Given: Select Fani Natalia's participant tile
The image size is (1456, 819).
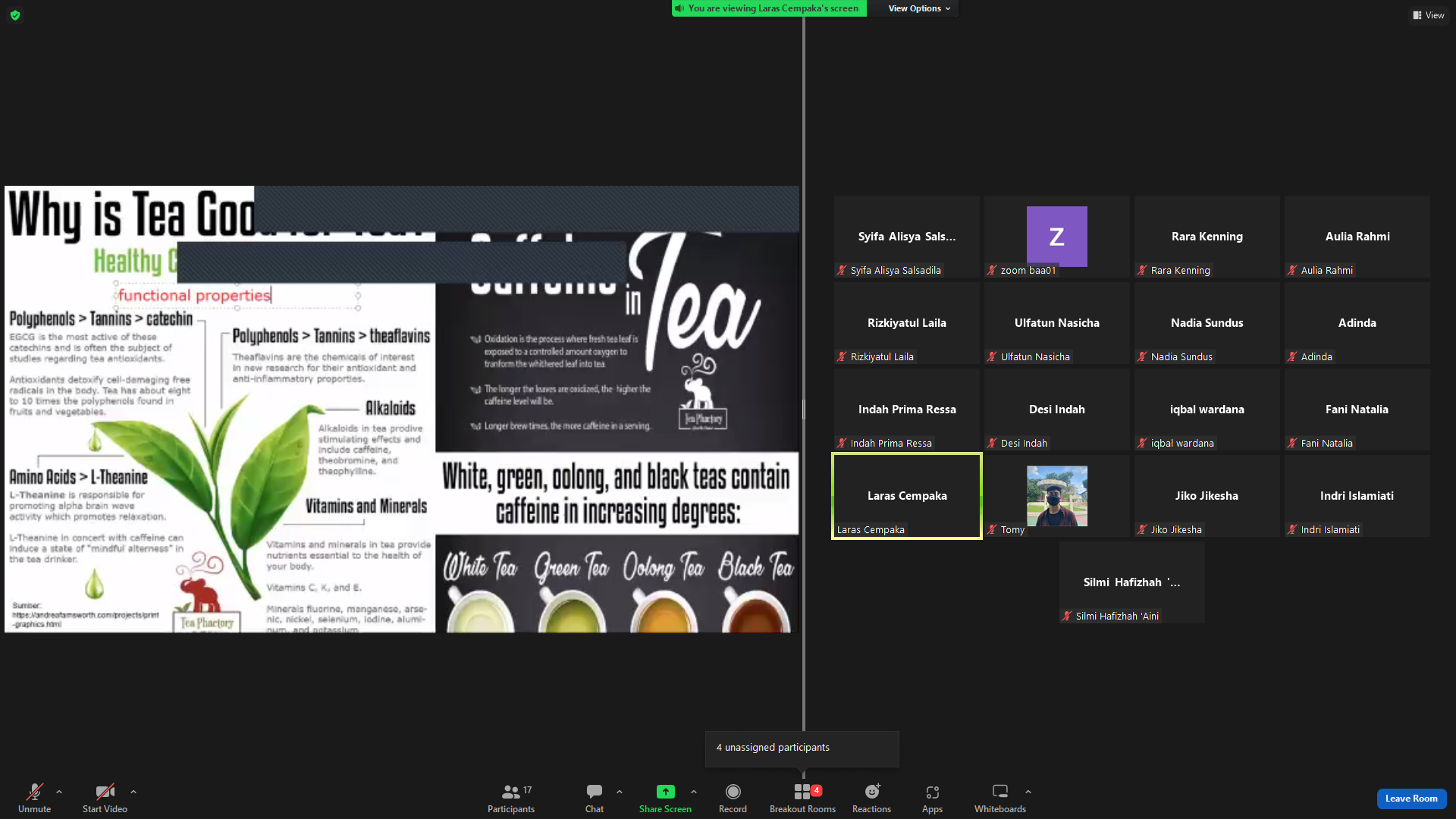Looking at the screenshot, I should click(x=1357, y=409).
